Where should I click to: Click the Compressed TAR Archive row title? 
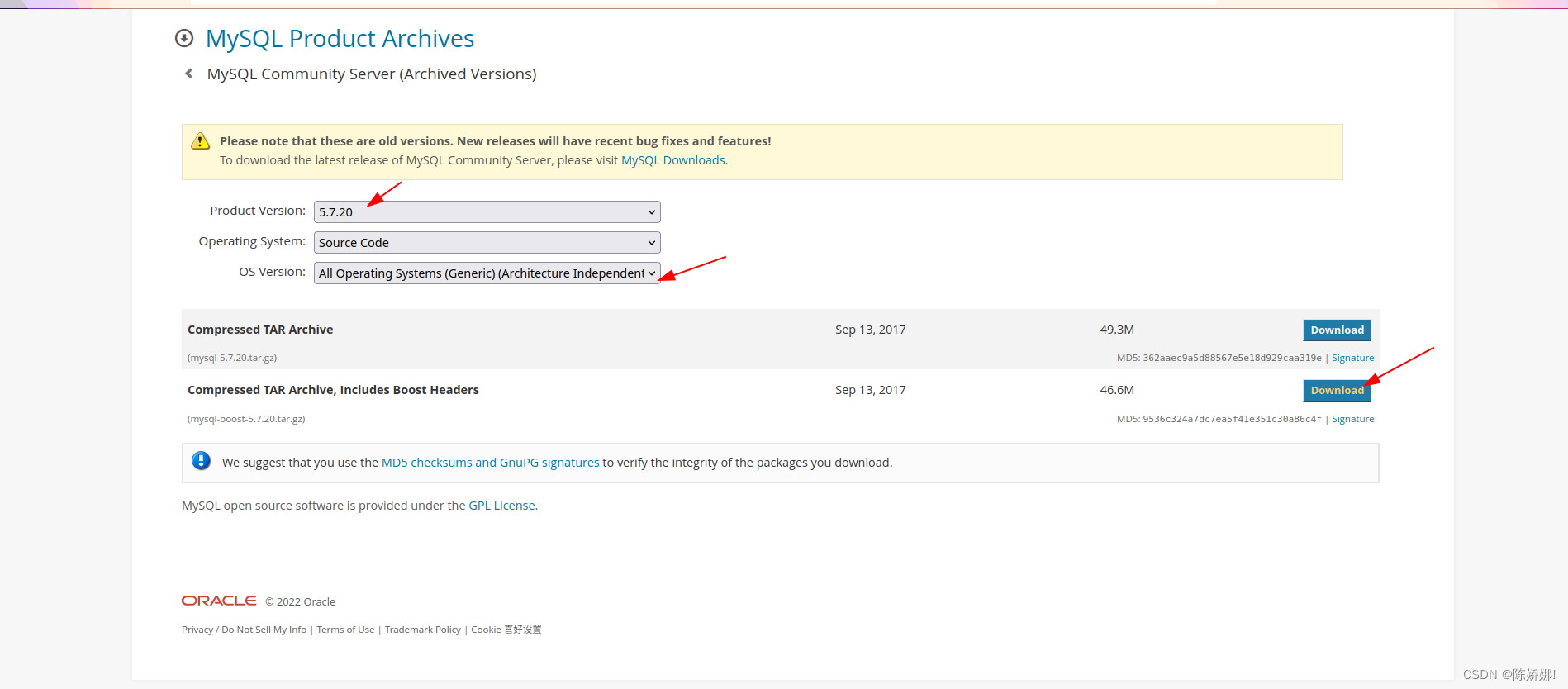pyautogui.click(x=260, y=330)
